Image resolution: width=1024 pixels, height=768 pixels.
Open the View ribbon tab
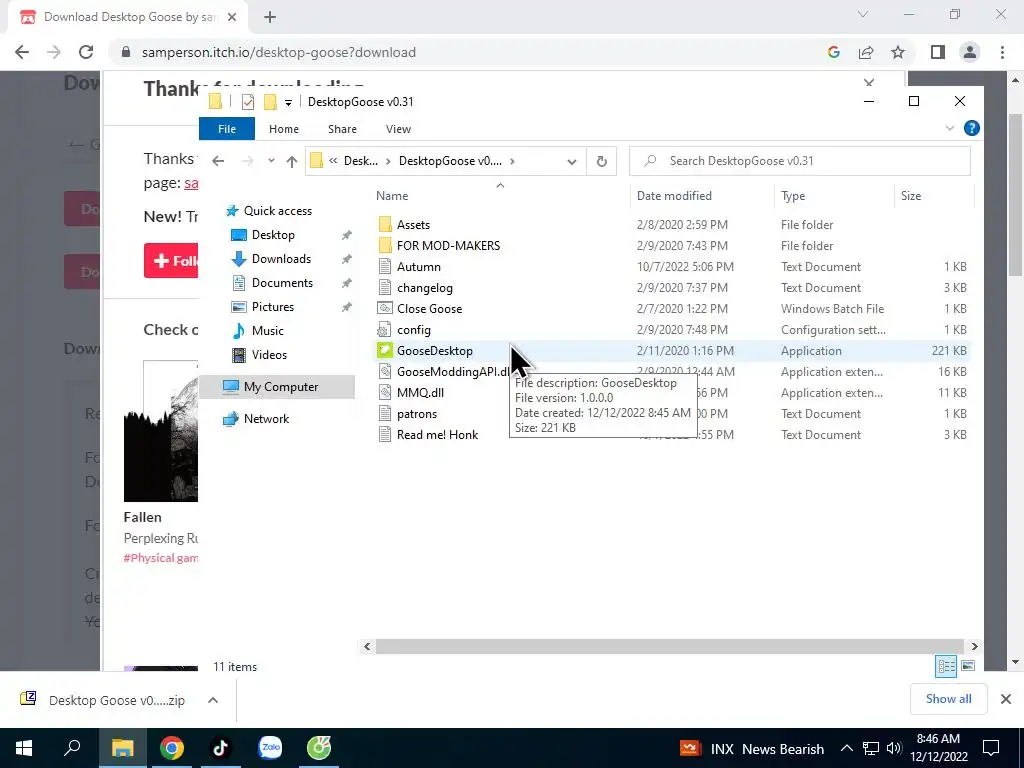[398, 129]
